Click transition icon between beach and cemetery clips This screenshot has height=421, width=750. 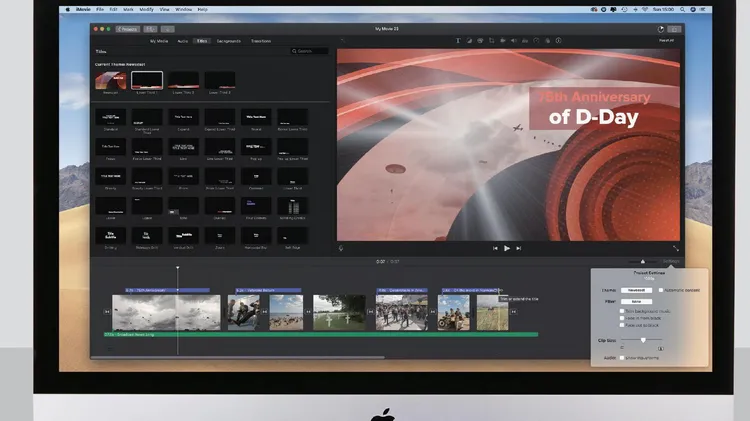click(x=308, y=312)
